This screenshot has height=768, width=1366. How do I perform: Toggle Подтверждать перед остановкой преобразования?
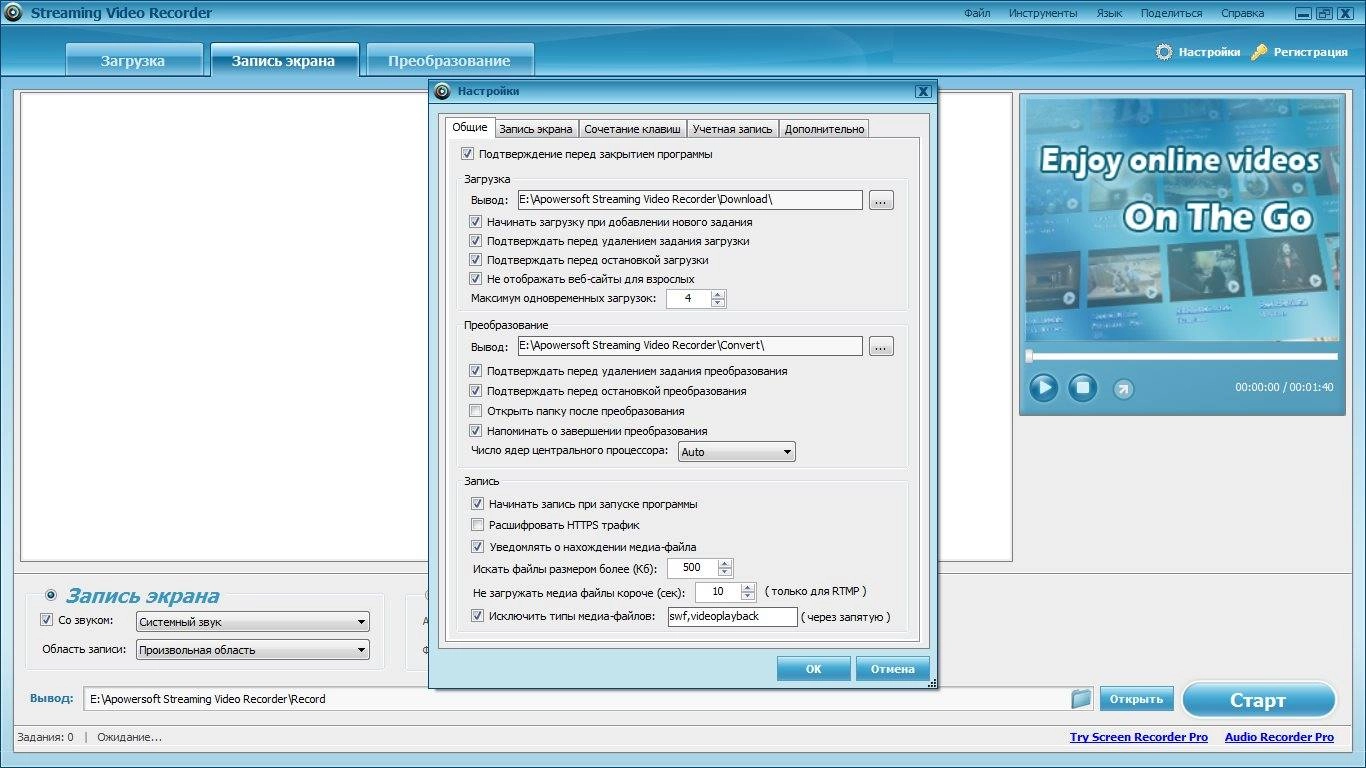tap(476, 391)
